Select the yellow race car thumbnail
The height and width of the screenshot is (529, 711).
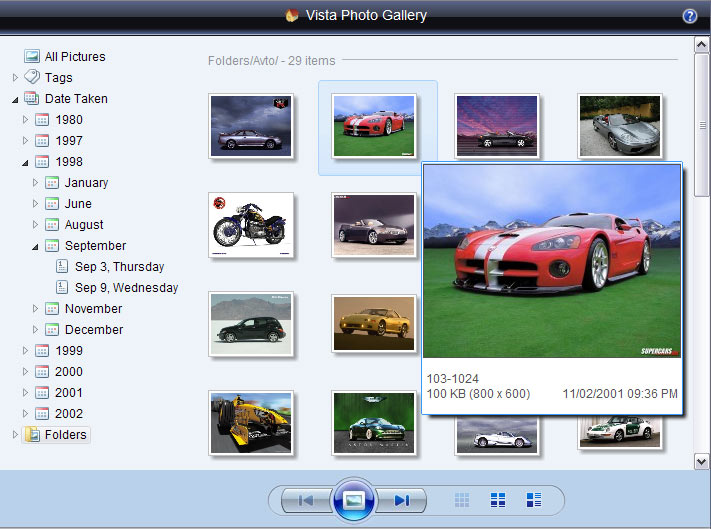[x=251, y=422]
